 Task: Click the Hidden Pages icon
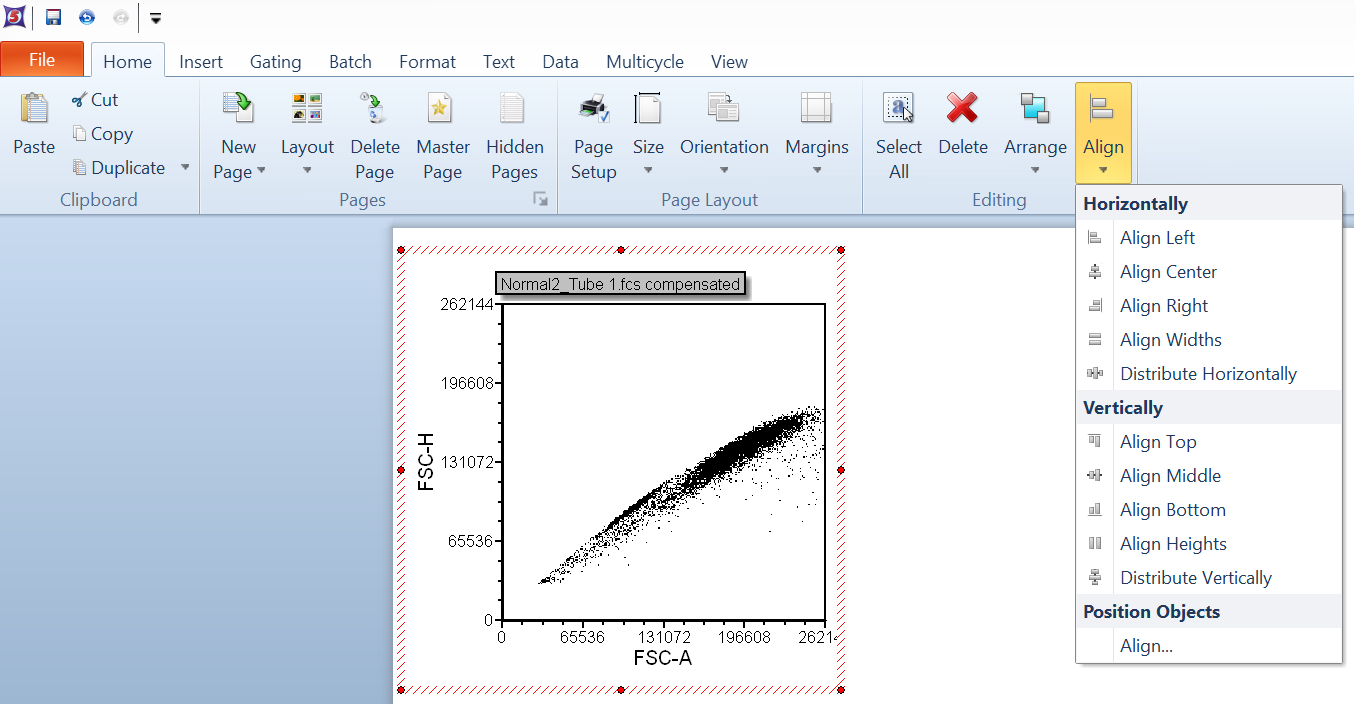pyautogui.click(x=514, y=108)
